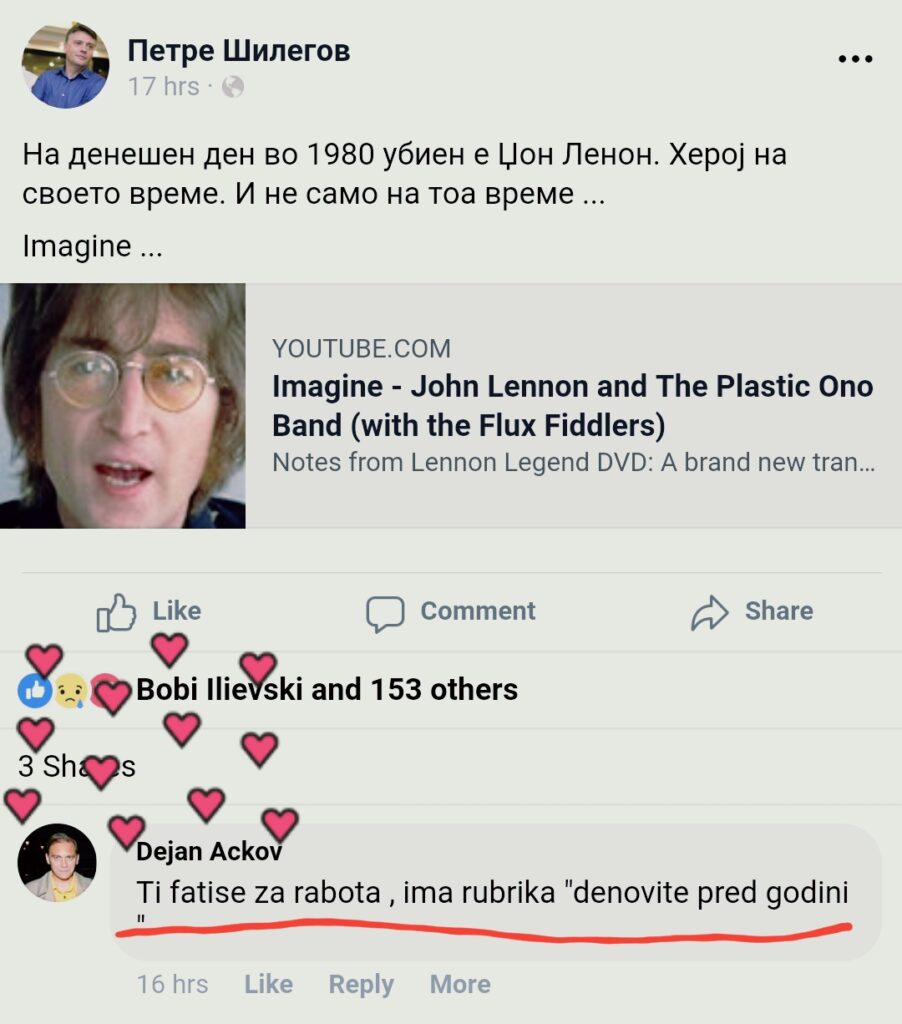Click the sad face reaction icon
The height and width of the screenshot is (1024, 902).
pyautogui.click(x=69, y=691)
